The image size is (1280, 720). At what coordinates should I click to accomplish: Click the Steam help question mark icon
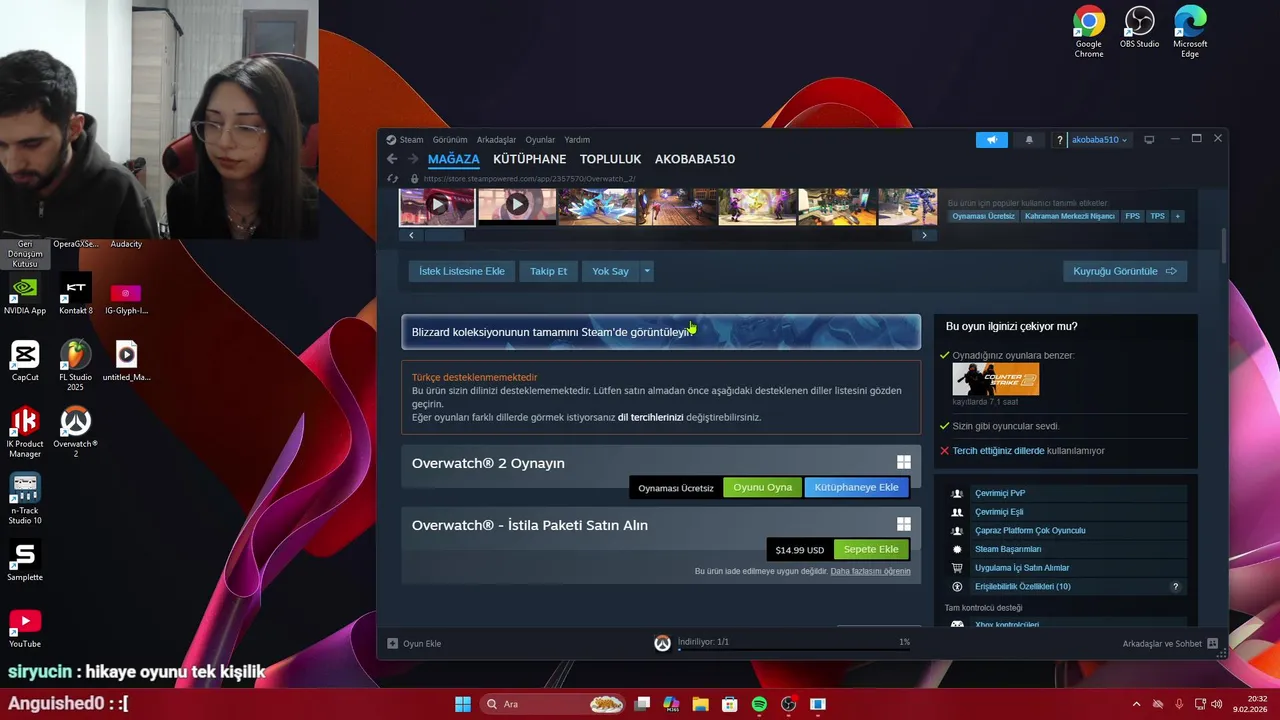(x=1060, y=140)
